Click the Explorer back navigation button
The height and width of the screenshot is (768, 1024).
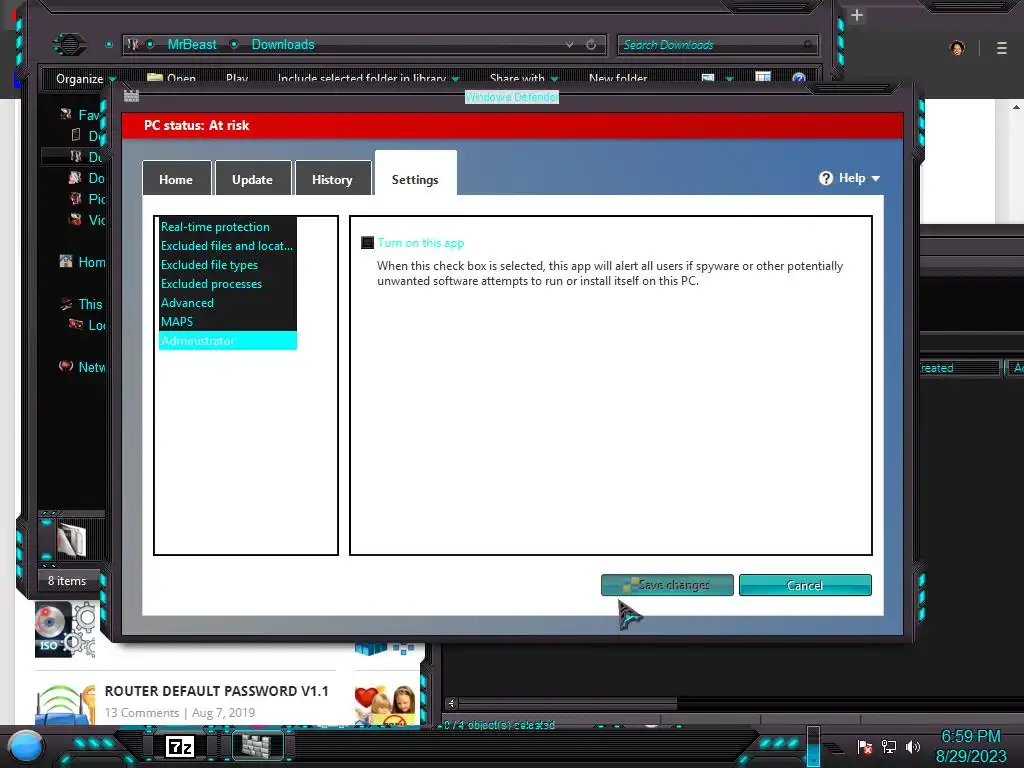click(x=69, y=44)
